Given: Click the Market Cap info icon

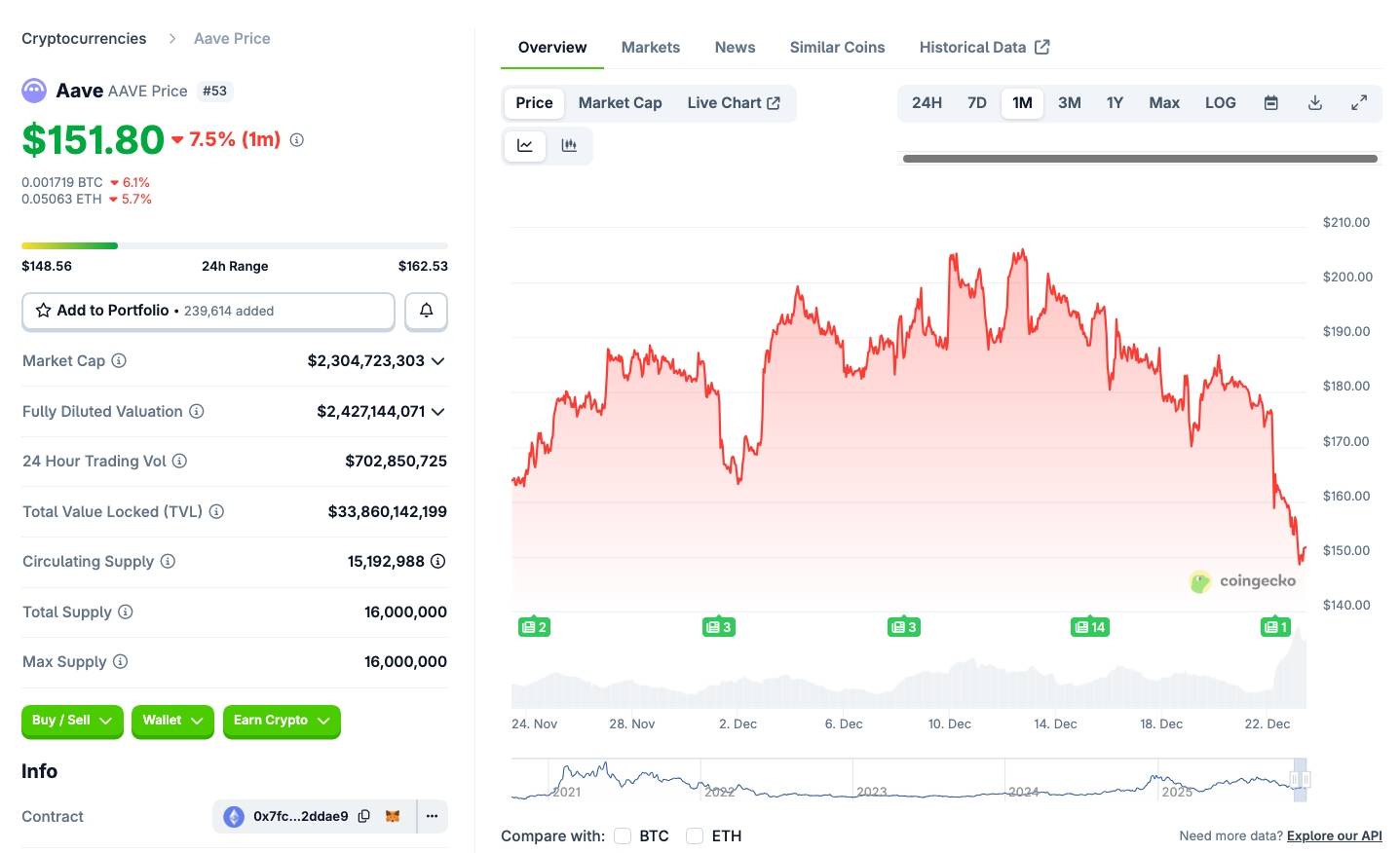Looking at the screenshot, I should pyautogui.click(x=119, y=360).
